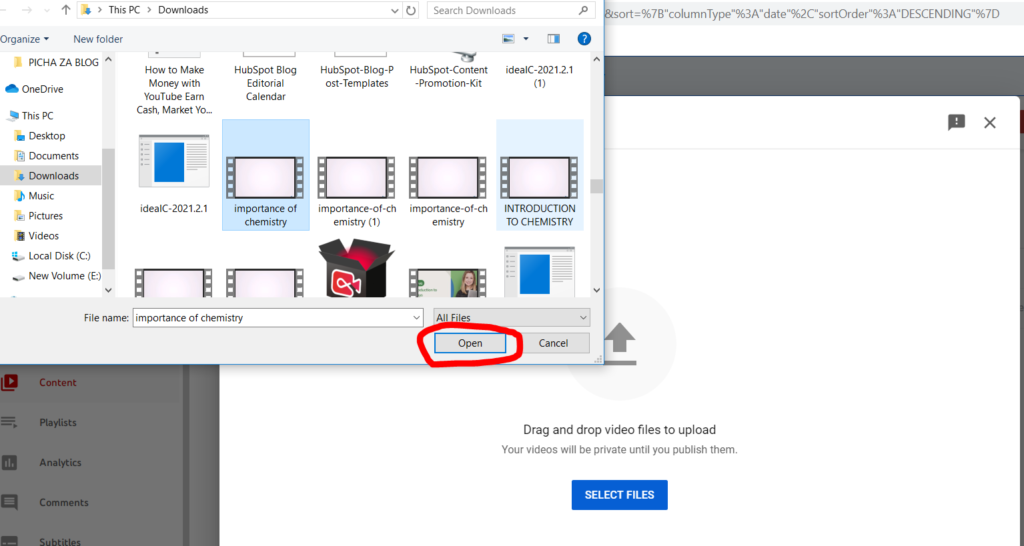The height and width of the screenshot is (546, 1024).
Task: Open Pictures in navigation pane
Action: [x=39, y=216]
